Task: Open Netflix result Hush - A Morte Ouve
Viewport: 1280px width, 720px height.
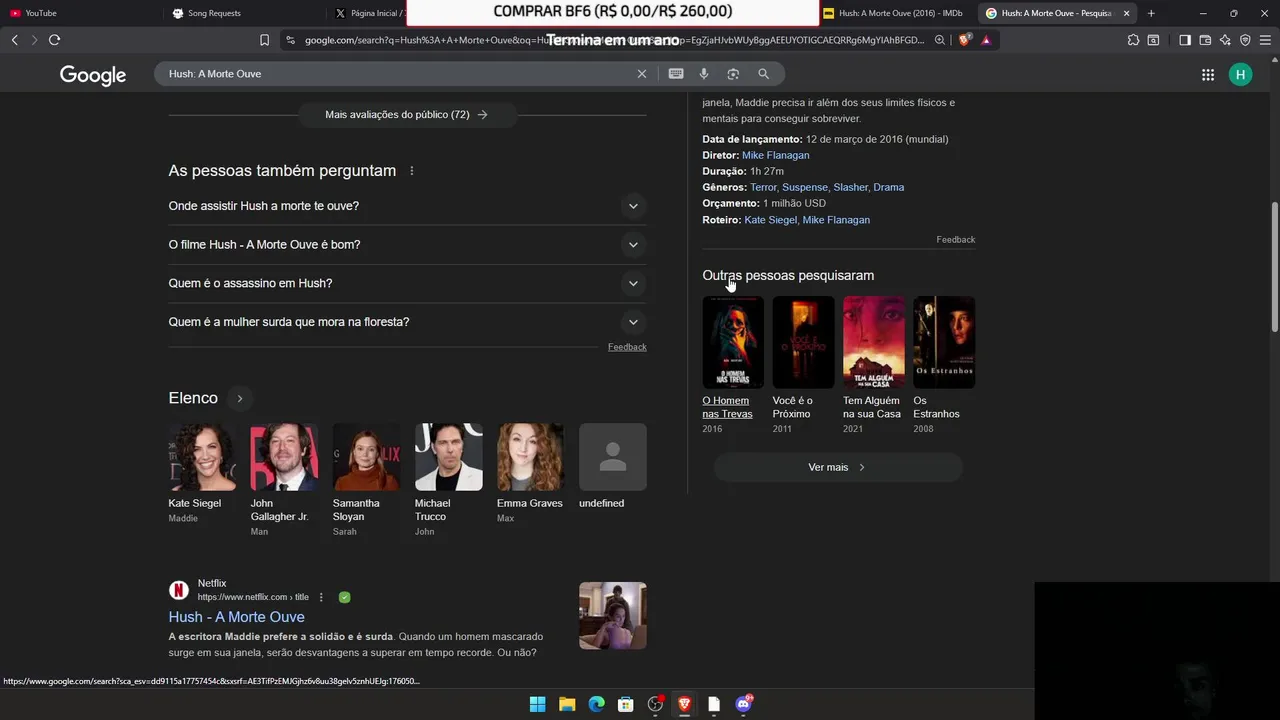Action: tap(236, 617)
